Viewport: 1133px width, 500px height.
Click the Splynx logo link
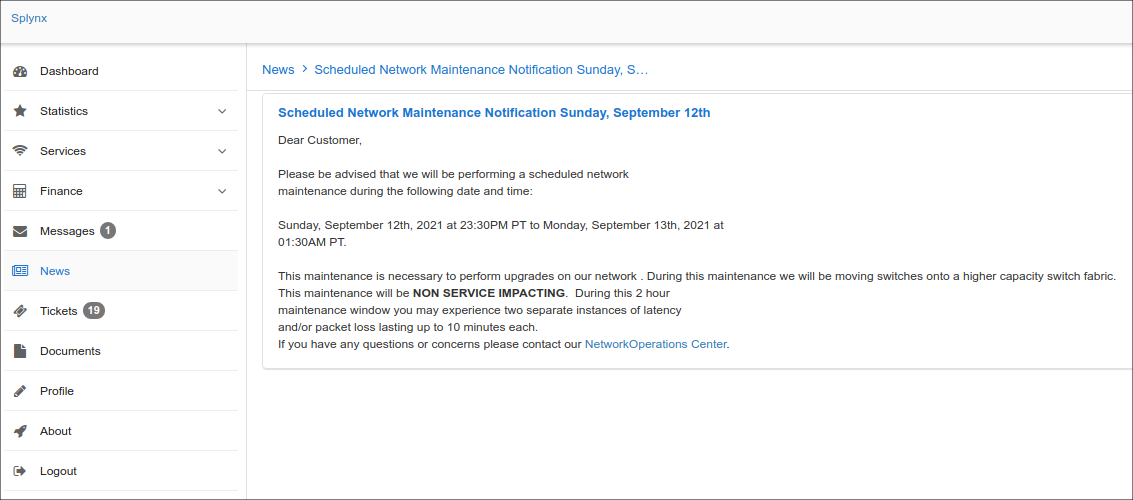coord(29,18)
